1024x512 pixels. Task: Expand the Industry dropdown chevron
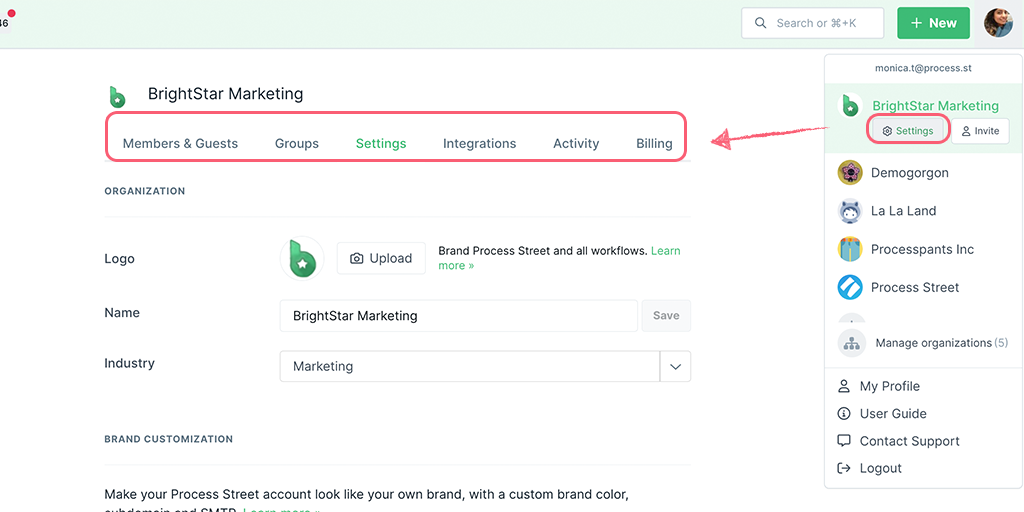(675, 366)
